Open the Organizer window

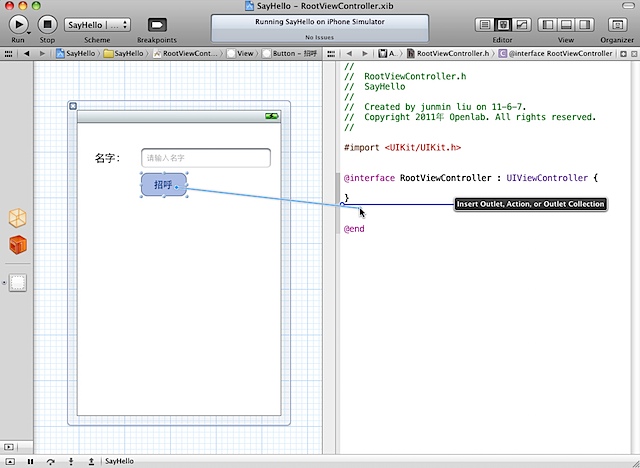(x=617, y=24)
